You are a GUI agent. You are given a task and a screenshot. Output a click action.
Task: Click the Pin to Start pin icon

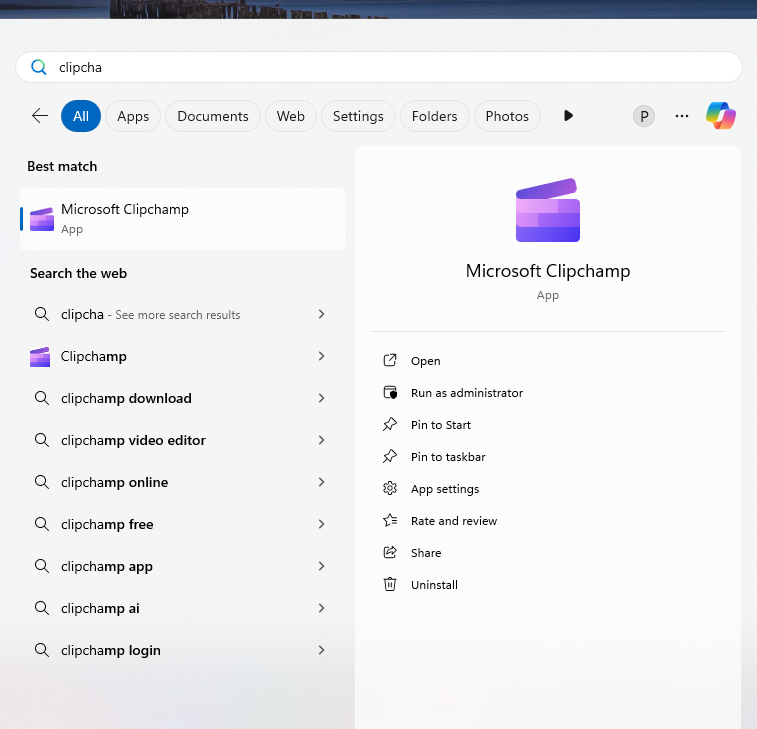coord(390,424)
